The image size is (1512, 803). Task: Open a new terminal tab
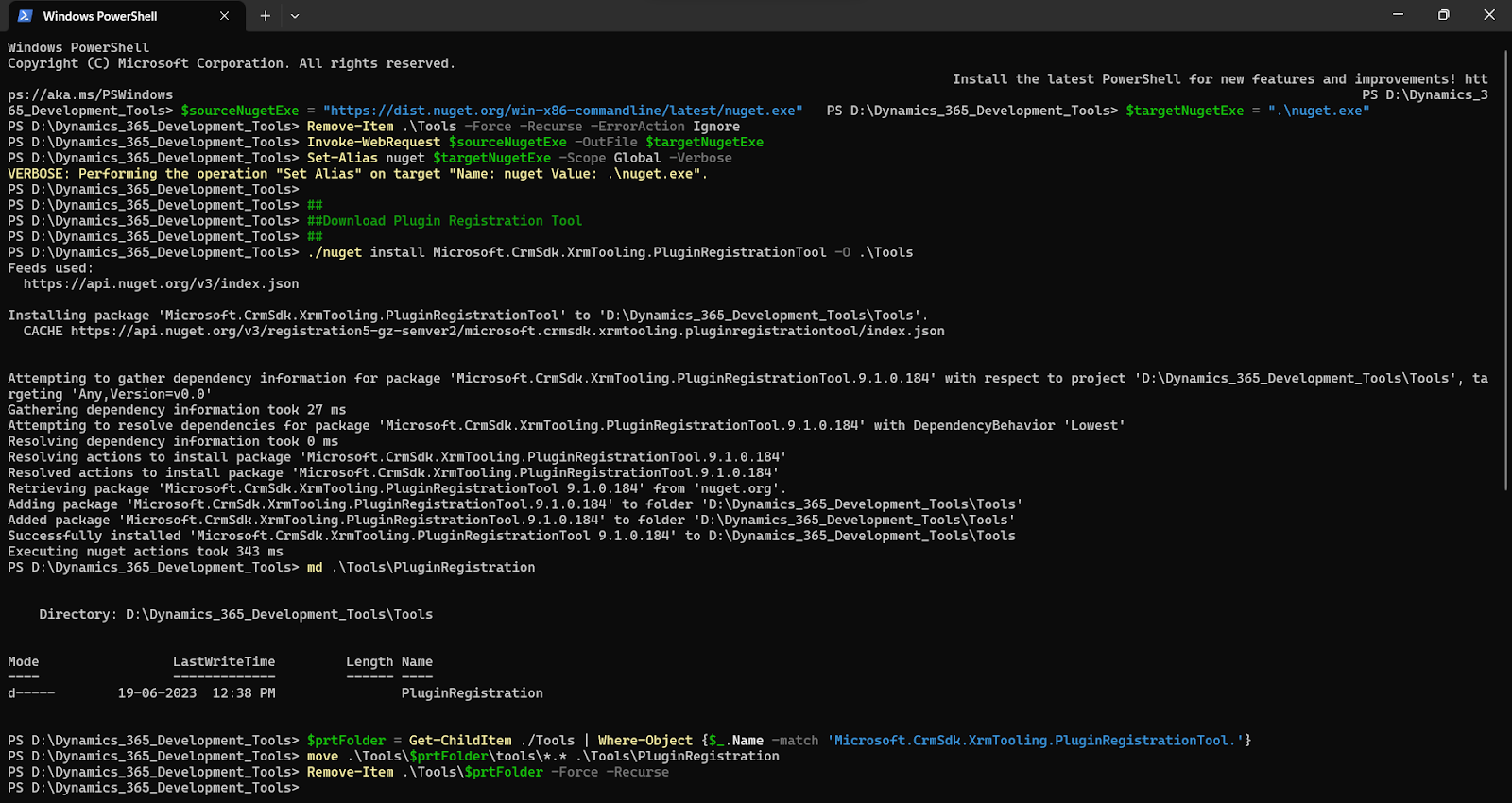[x=266, y=16]
